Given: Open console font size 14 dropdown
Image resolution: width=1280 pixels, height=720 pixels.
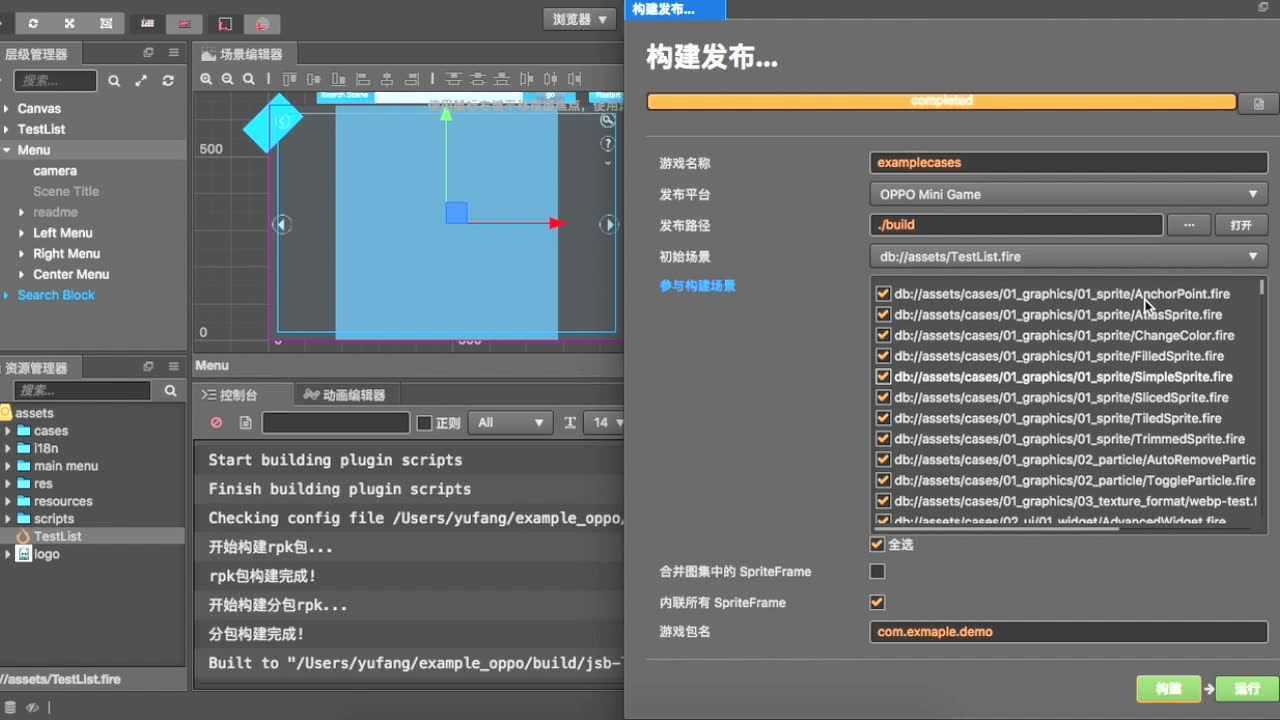Looking at the screenshot, I should click(x=605, y=423).
